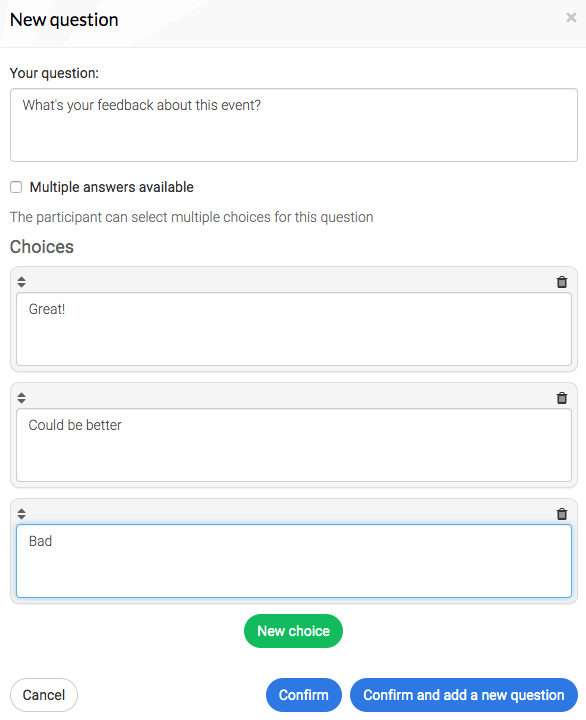
Task: Add a New choice
Action: (293, 631)
